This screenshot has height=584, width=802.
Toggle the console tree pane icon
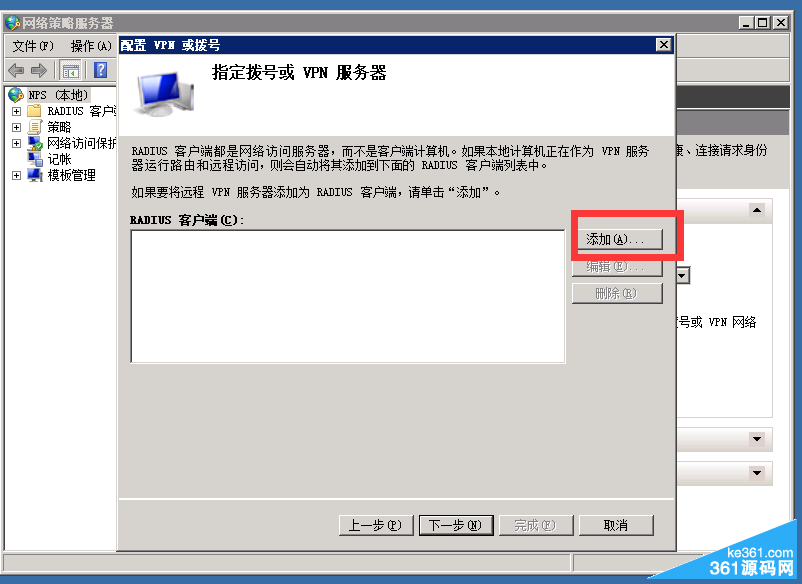(x=70, y=70)
